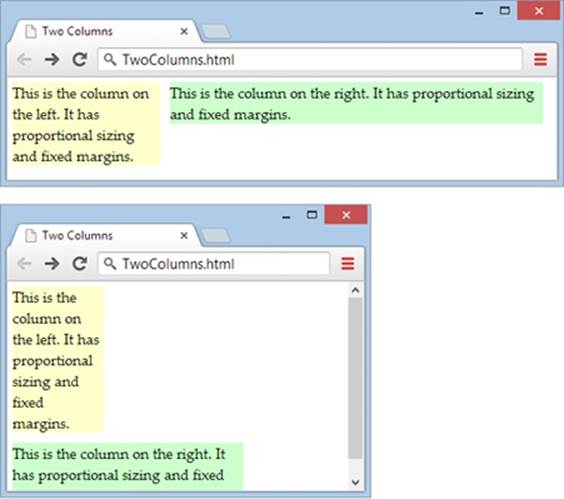Open new tab in top browser window
This screenshot has height=499, width=564.
pos(215,31)
